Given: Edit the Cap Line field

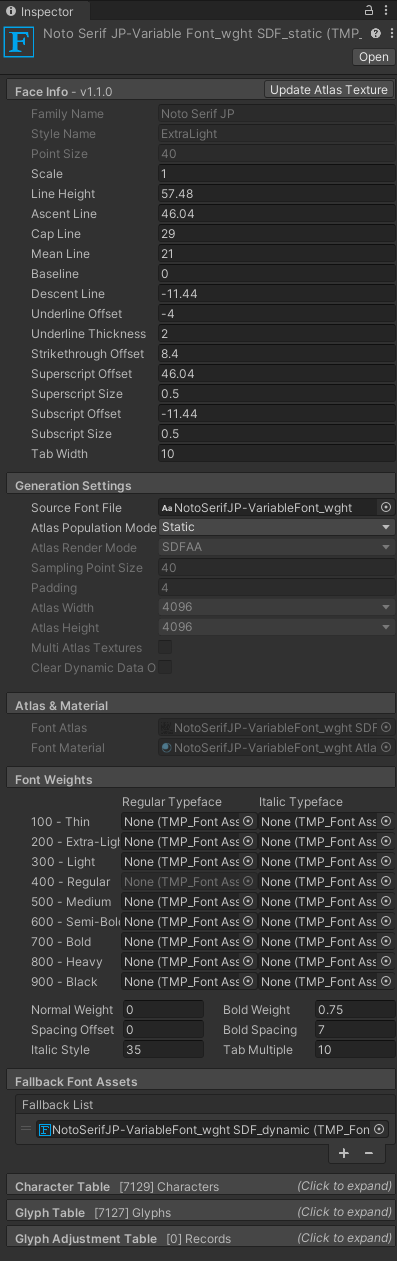Looking at the screenshot, I should point(276,234).
